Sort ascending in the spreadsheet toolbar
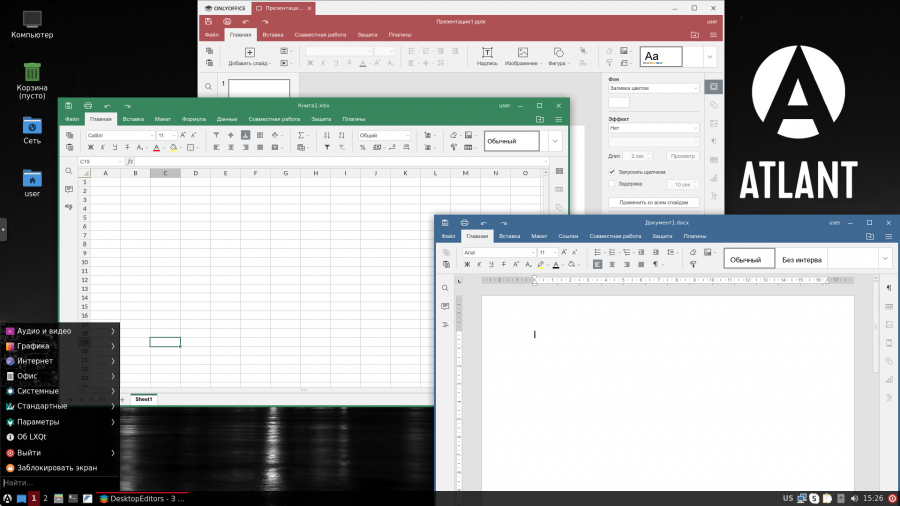 [x=327, y=135]
